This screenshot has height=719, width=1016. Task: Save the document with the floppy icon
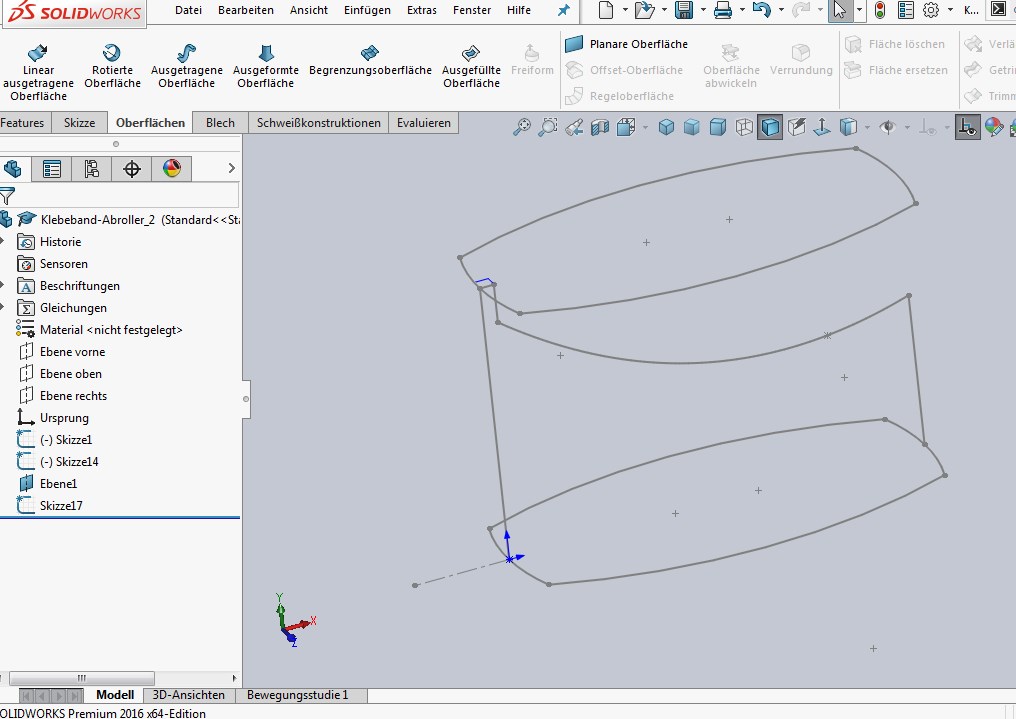pyautogui.click(x=684, y=10)
